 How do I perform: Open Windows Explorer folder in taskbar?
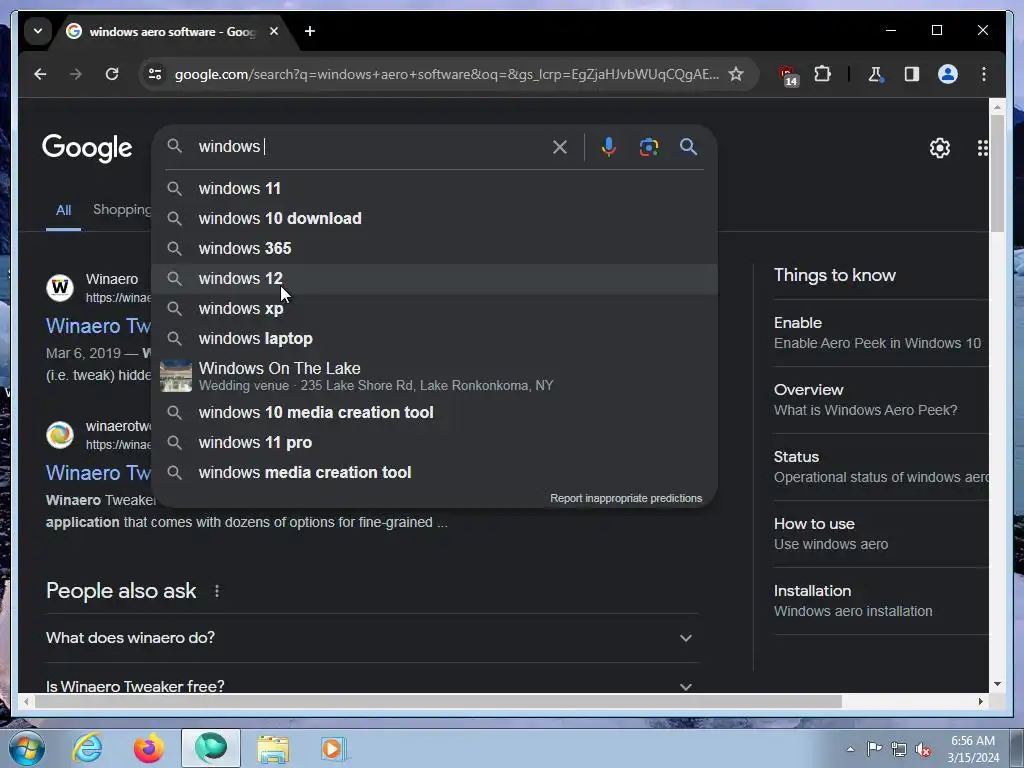click(x=272, y=749)
